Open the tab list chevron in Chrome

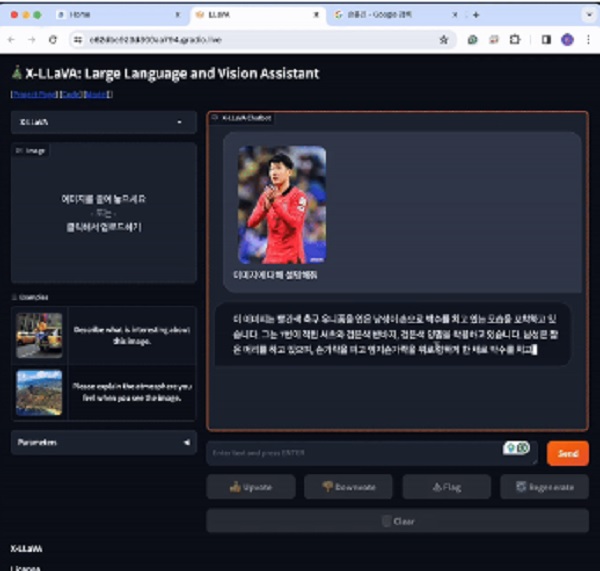point(587,15)
